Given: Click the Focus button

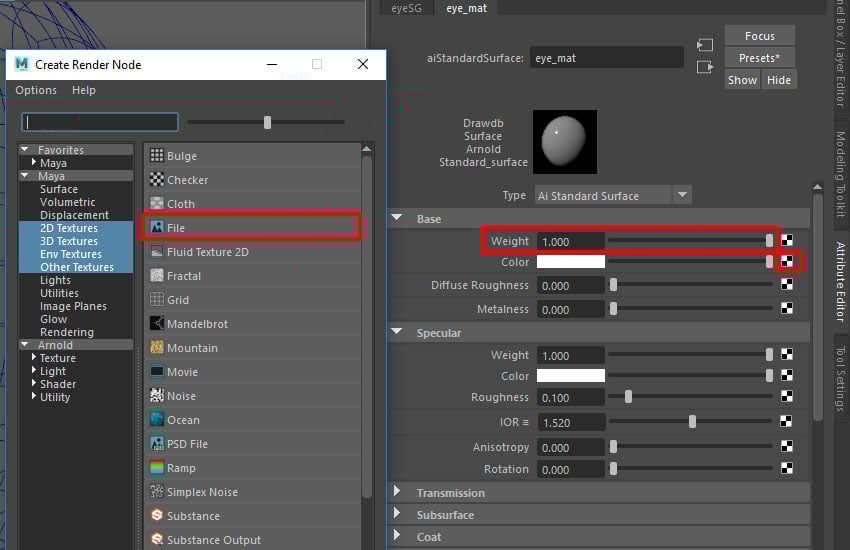Looking at the screenshot, I should [759, 36].
